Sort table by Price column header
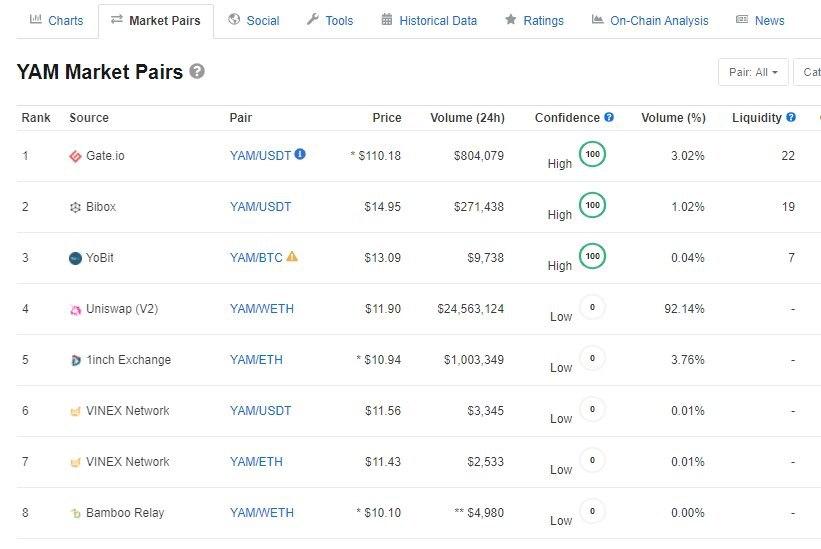 pyautogui.click(x=387, y=117)
